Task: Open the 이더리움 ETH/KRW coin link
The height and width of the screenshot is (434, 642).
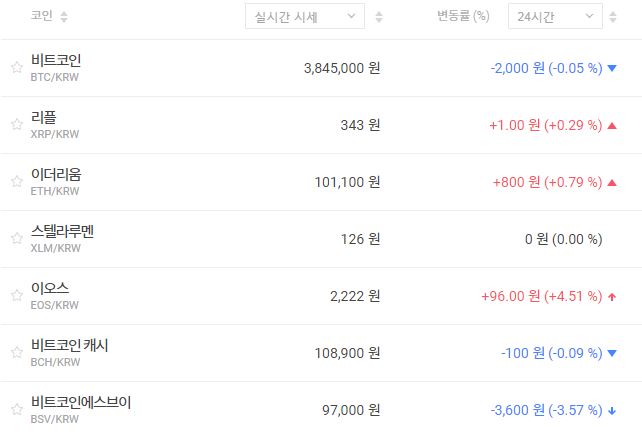Action: coord(56,175)
